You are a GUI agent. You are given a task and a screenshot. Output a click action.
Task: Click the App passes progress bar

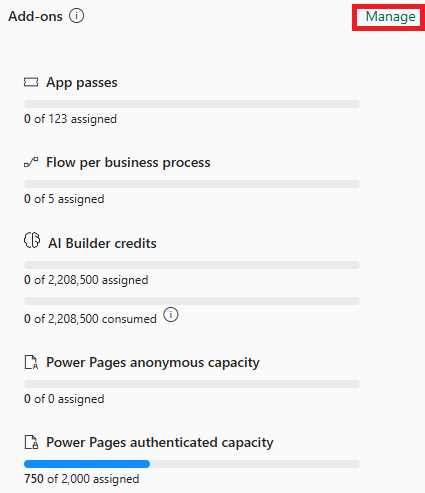click(x=192, y=104)
